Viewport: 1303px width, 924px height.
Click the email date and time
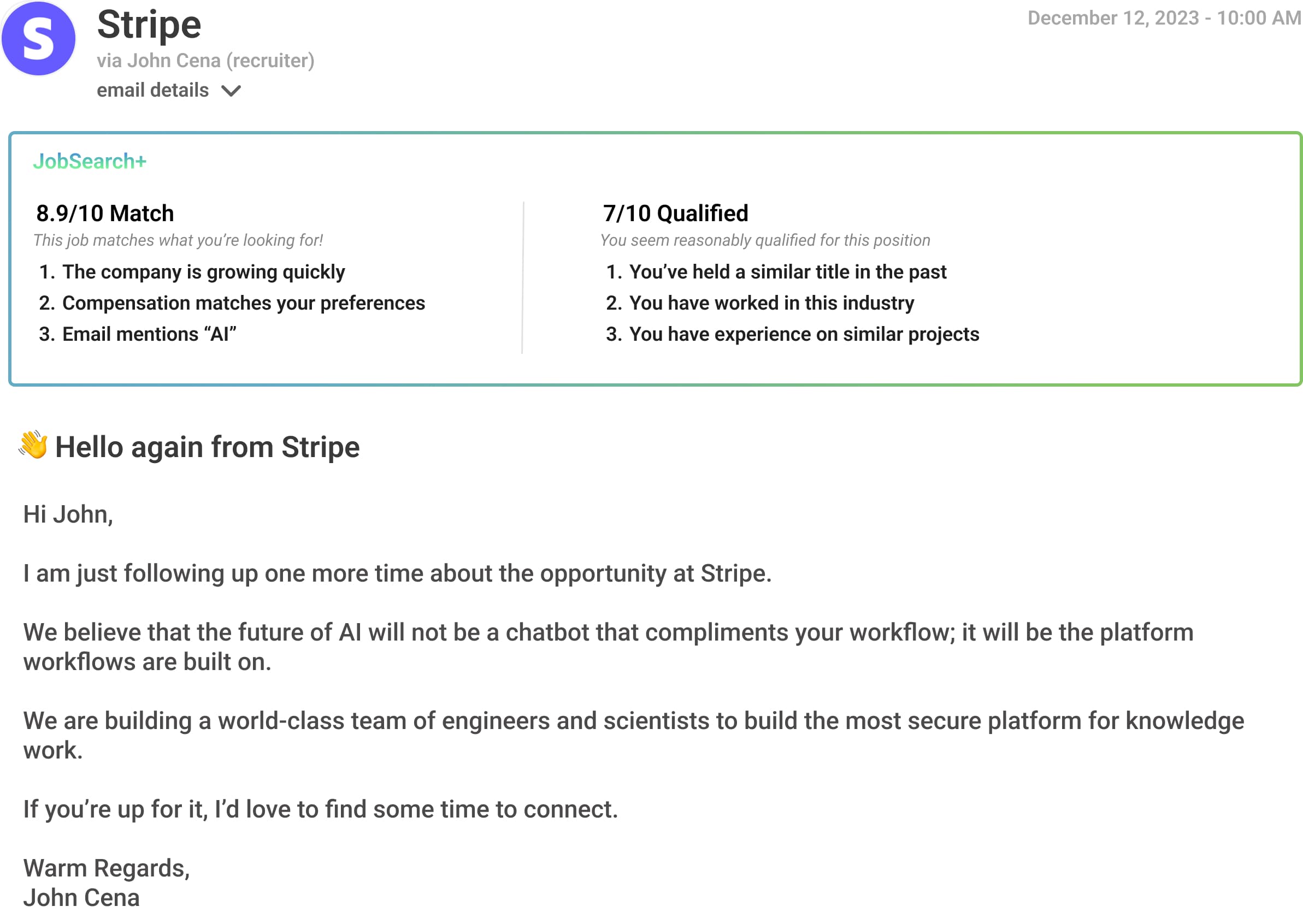(x=1164, y=18)
